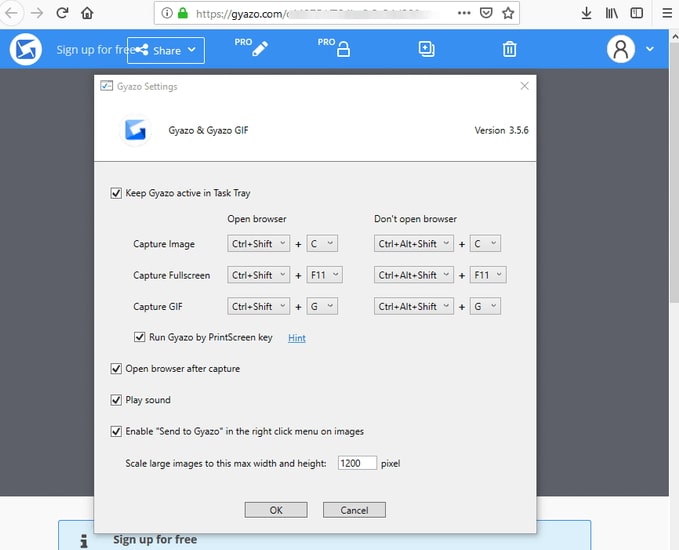Open the downloads panel
This screenshot has width=679, height=550.
click(x=586, y=13)
